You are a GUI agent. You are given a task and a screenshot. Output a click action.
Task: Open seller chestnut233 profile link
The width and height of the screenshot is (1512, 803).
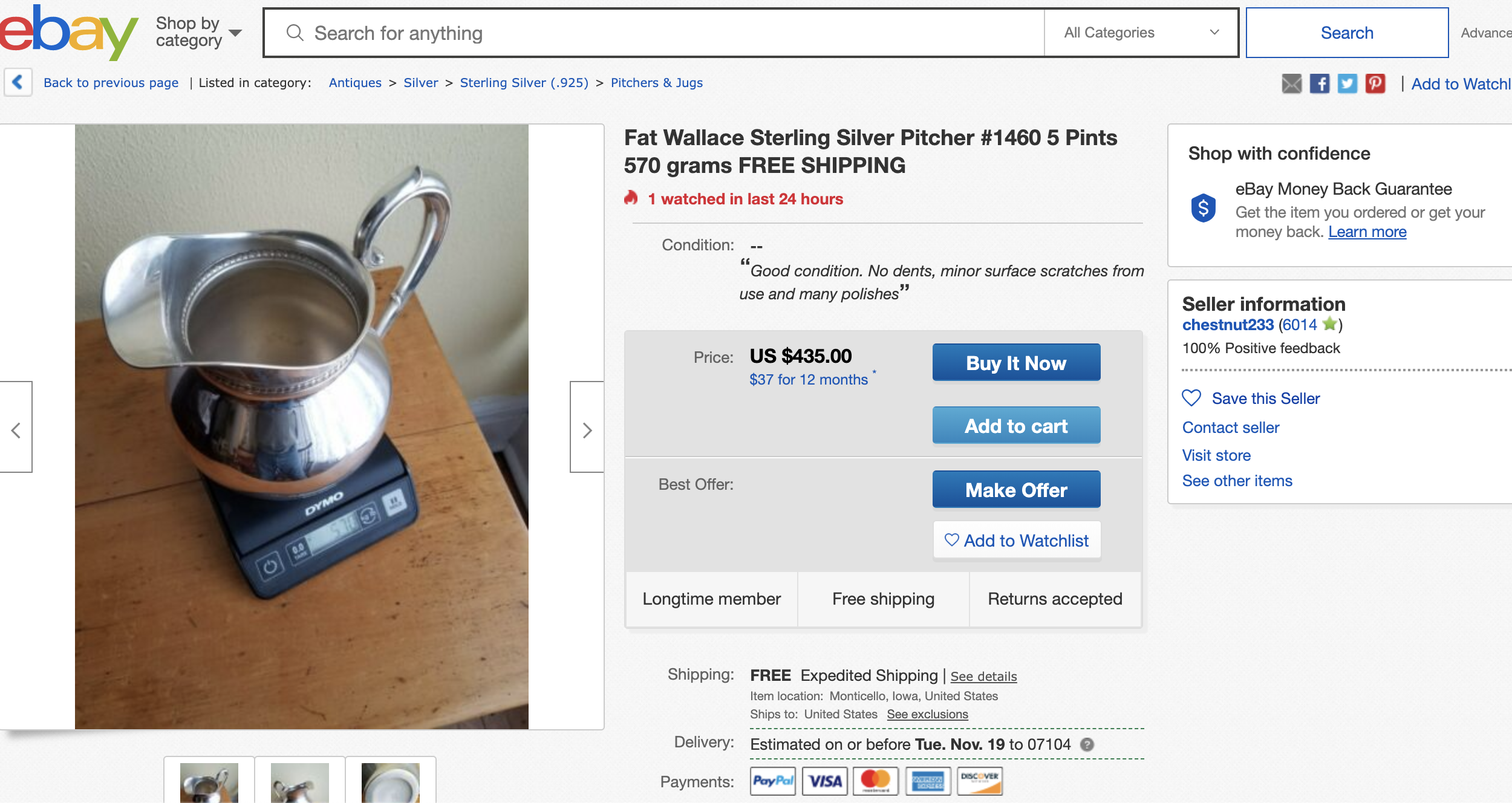tap(1228, 325)
